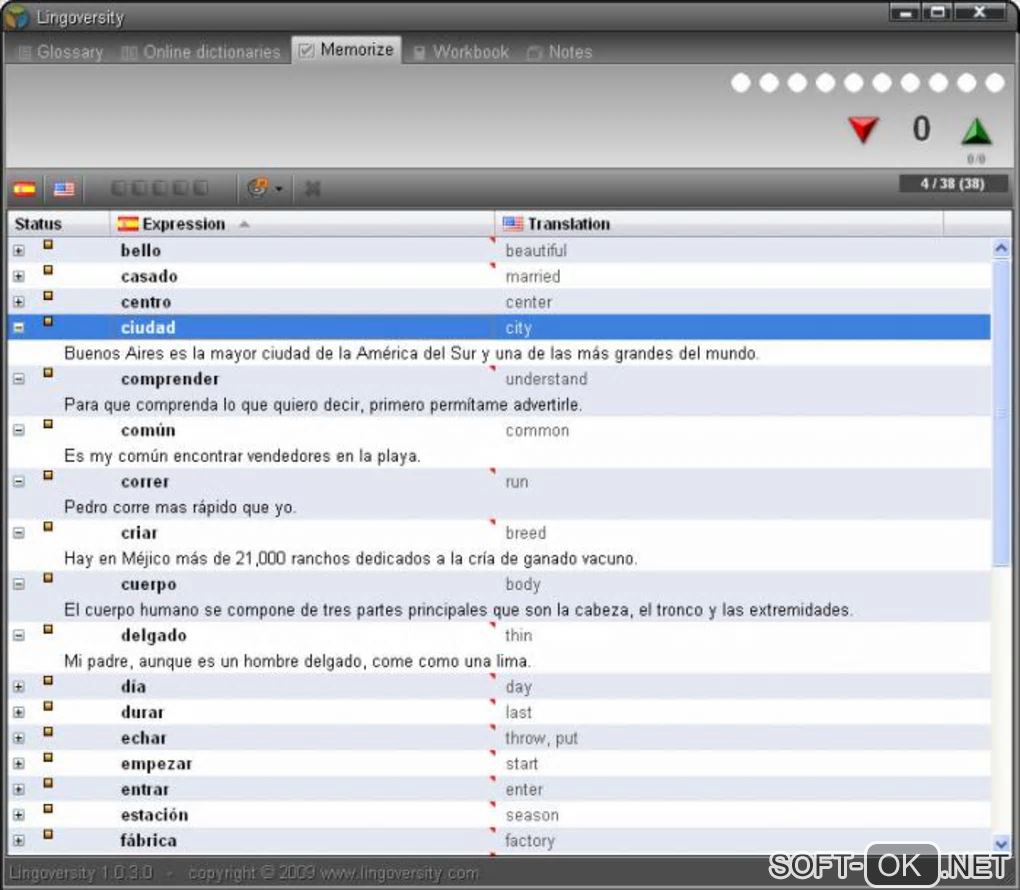Click the status icon for día
This screenshot has height=890, width=1020.
(x=48, y=681)
